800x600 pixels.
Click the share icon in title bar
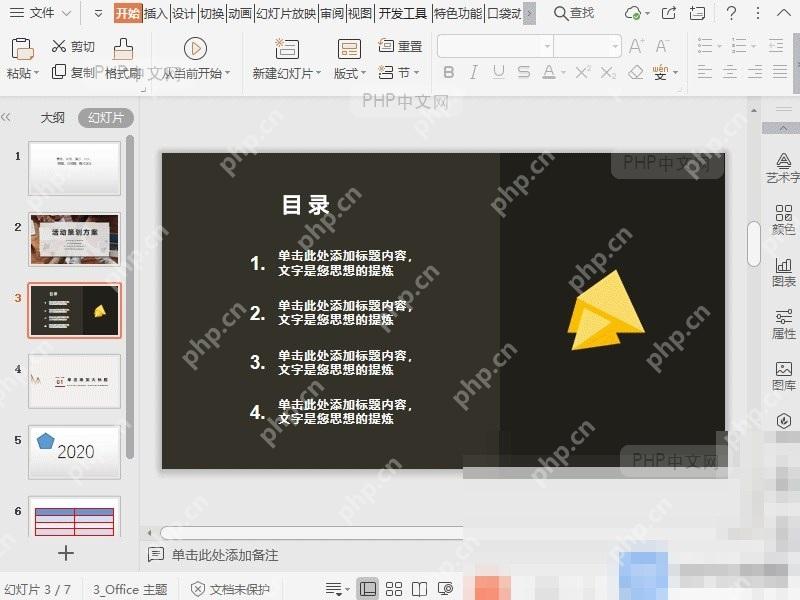tap(668, 13)
